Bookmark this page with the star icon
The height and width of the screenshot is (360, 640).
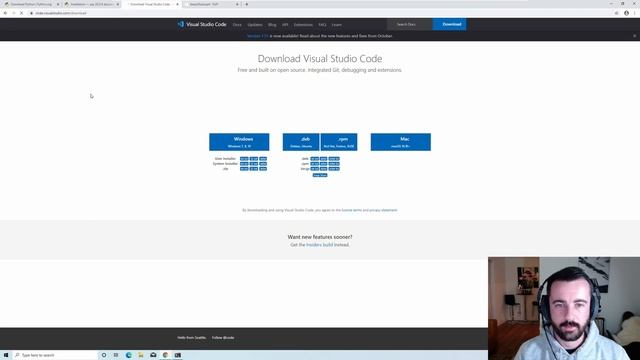click(x=616, y=13)
